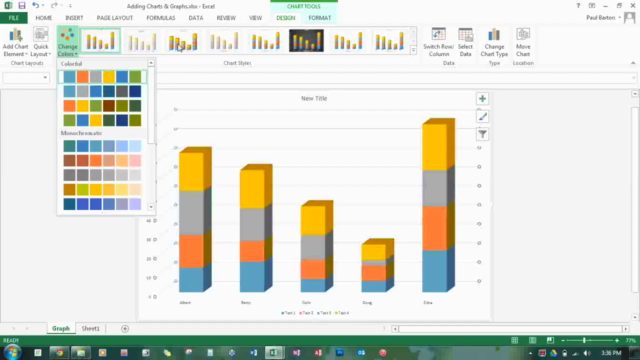The image size is (640, 360).
Task: Click the Undo arrow
Action: (36, 6)
